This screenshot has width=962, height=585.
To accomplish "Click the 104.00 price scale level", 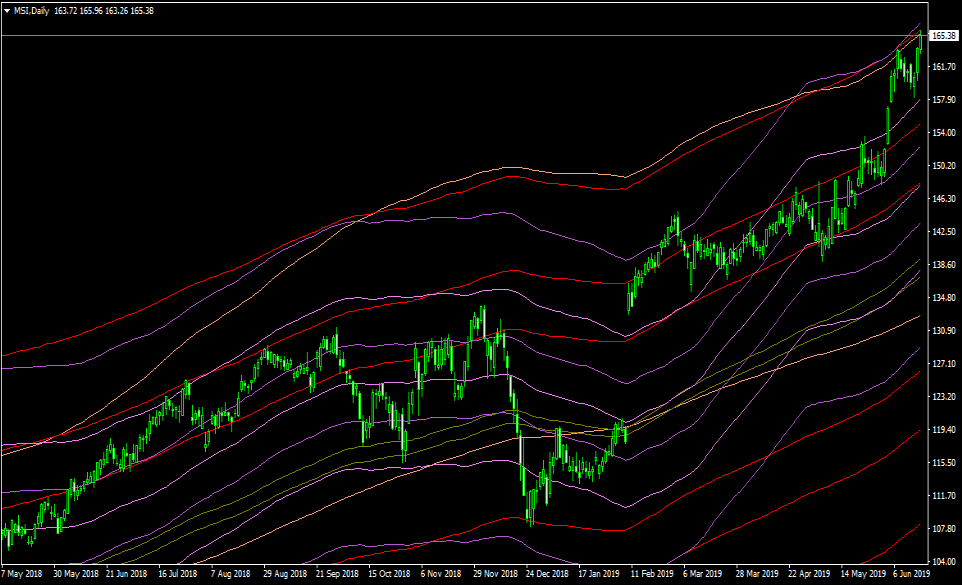I will pyautogui.click(x=944, y=562).
